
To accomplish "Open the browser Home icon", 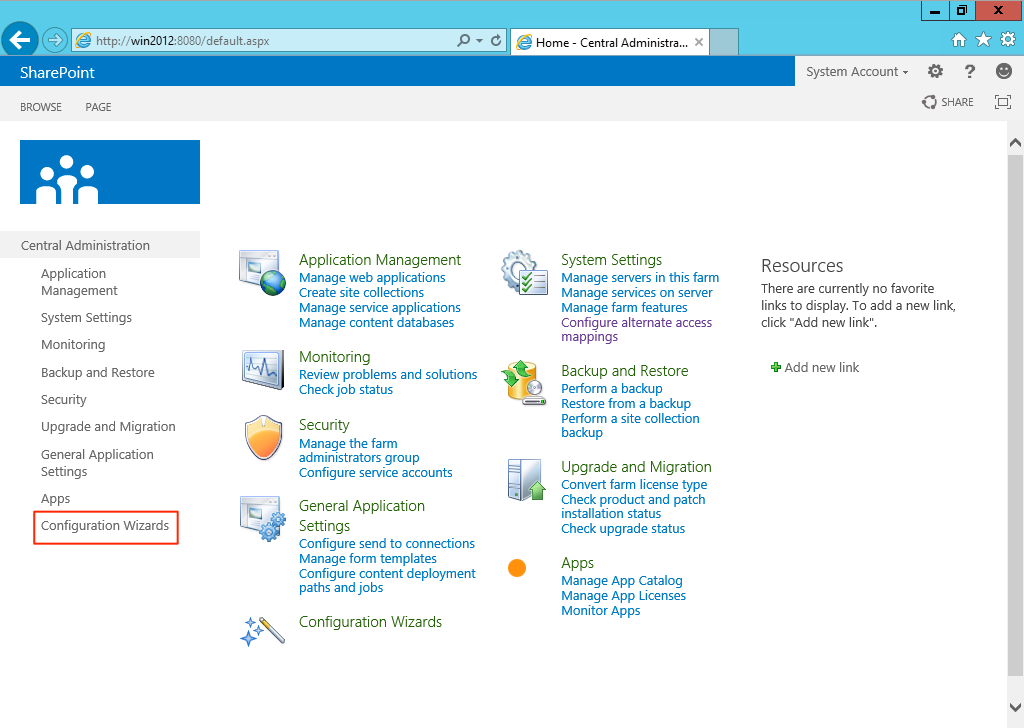I will tap(958, 40).
